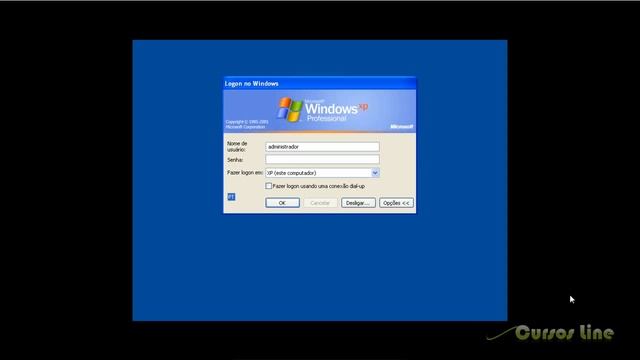The width and height of the screenshot is (640, 360).
Task: Click the Desligar button
Action: tap(358, 203)
